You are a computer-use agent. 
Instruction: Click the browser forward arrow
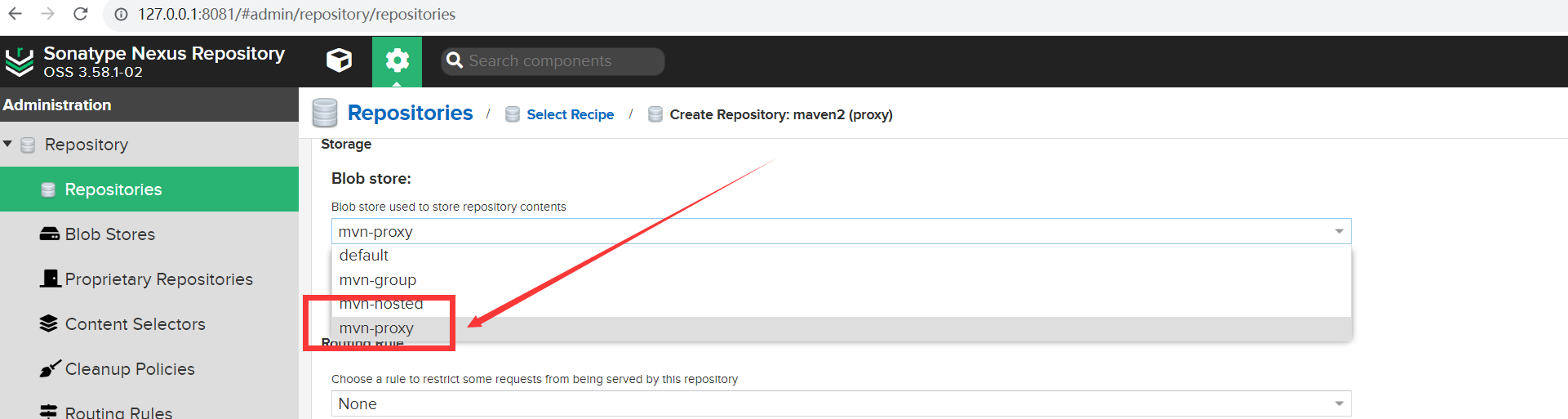click(x=48, y=14)
